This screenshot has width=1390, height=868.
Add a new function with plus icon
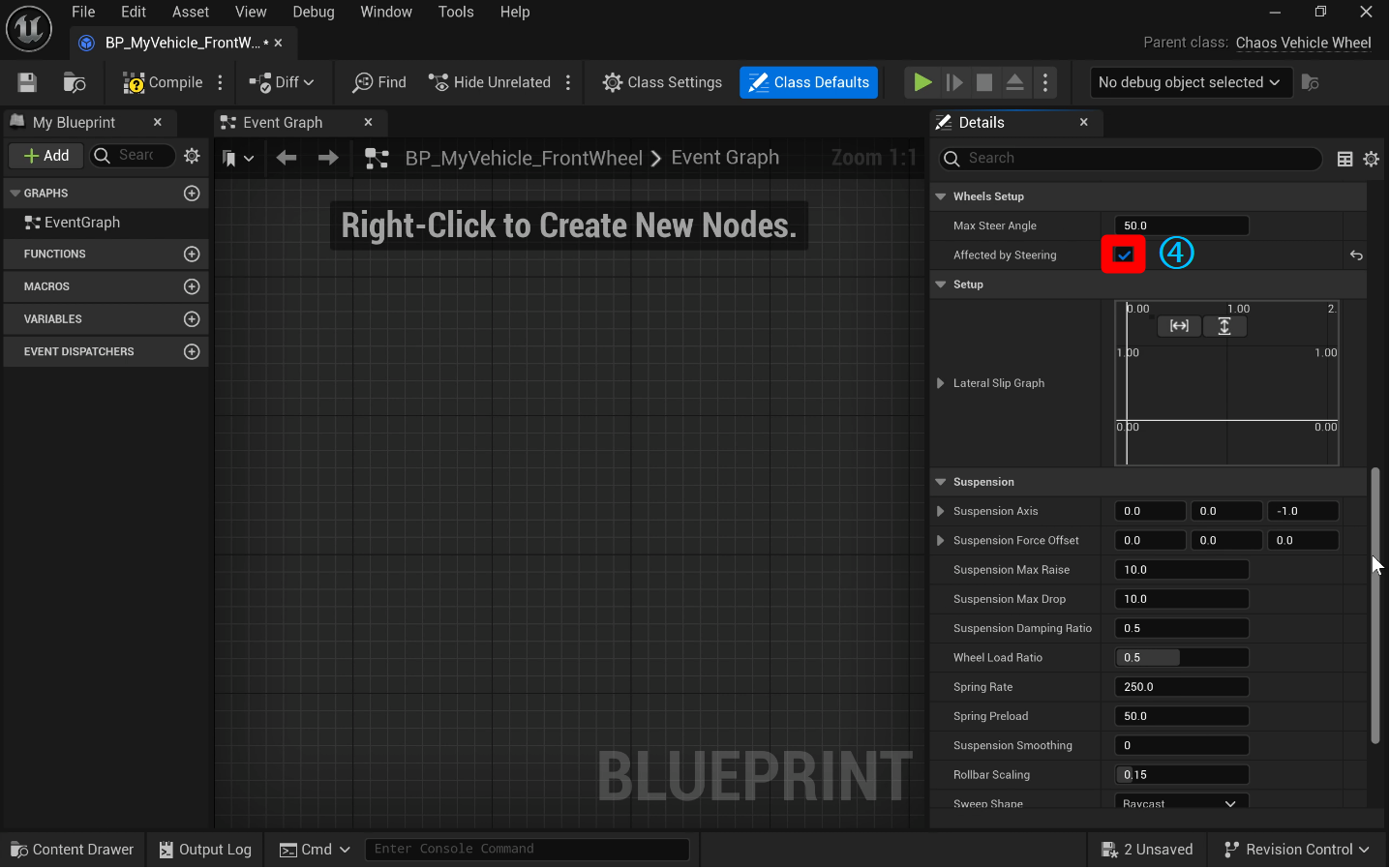point(192,254)
